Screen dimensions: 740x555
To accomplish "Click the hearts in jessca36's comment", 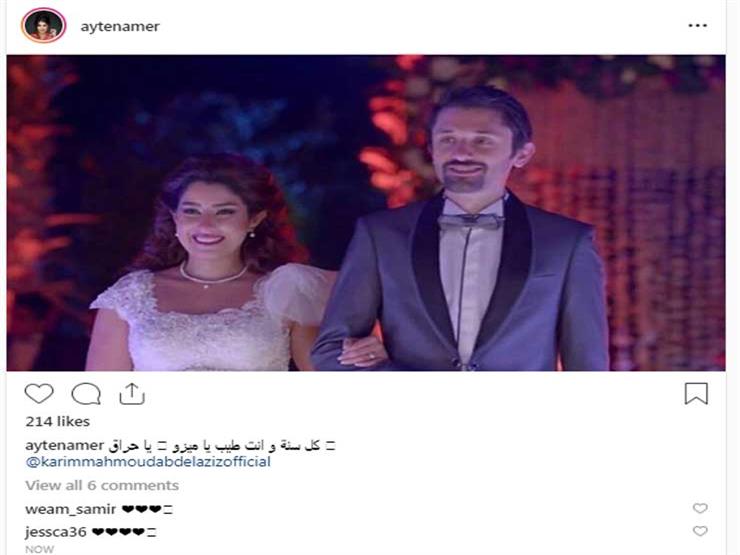I will pyautogui.click(x=124, y=532).
